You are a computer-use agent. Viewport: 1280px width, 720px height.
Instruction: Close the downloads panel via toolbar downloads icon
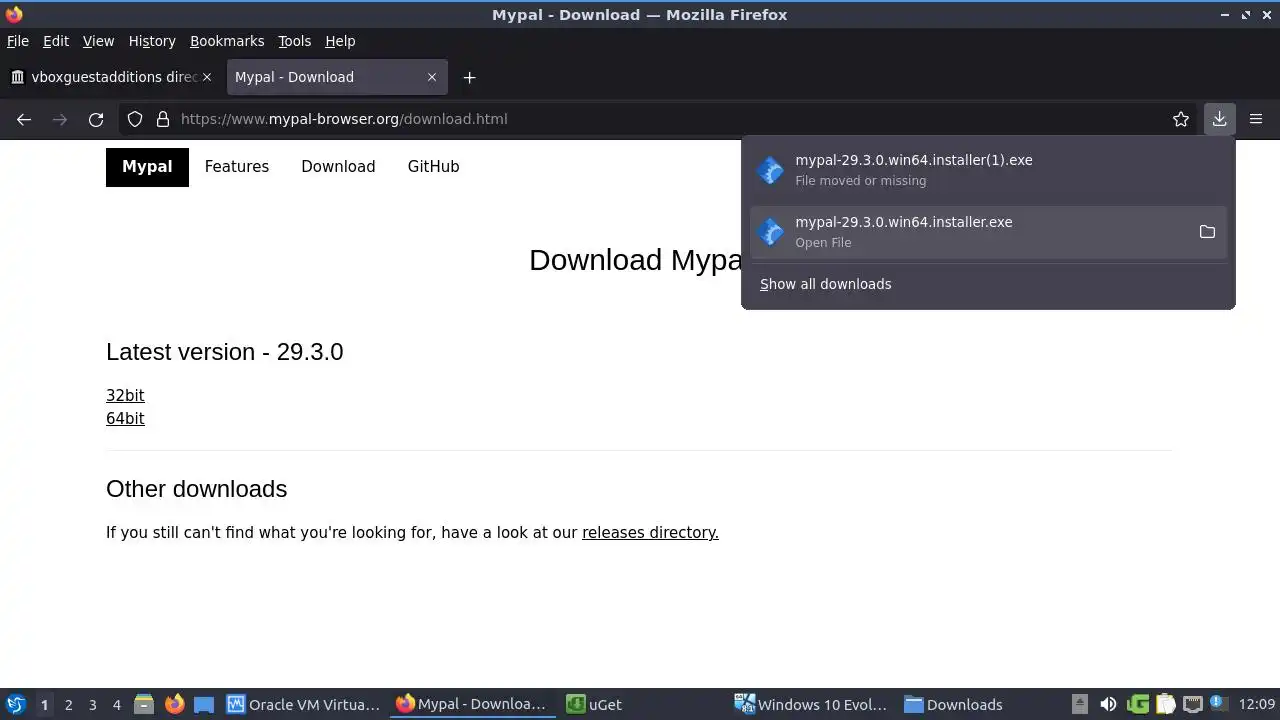(x=1219, y=119)
